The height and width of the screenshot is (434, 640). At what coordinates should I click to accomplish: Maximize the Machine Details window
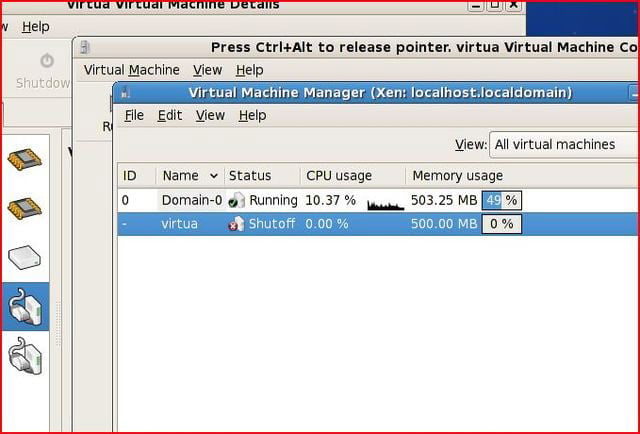pos(495,5)
